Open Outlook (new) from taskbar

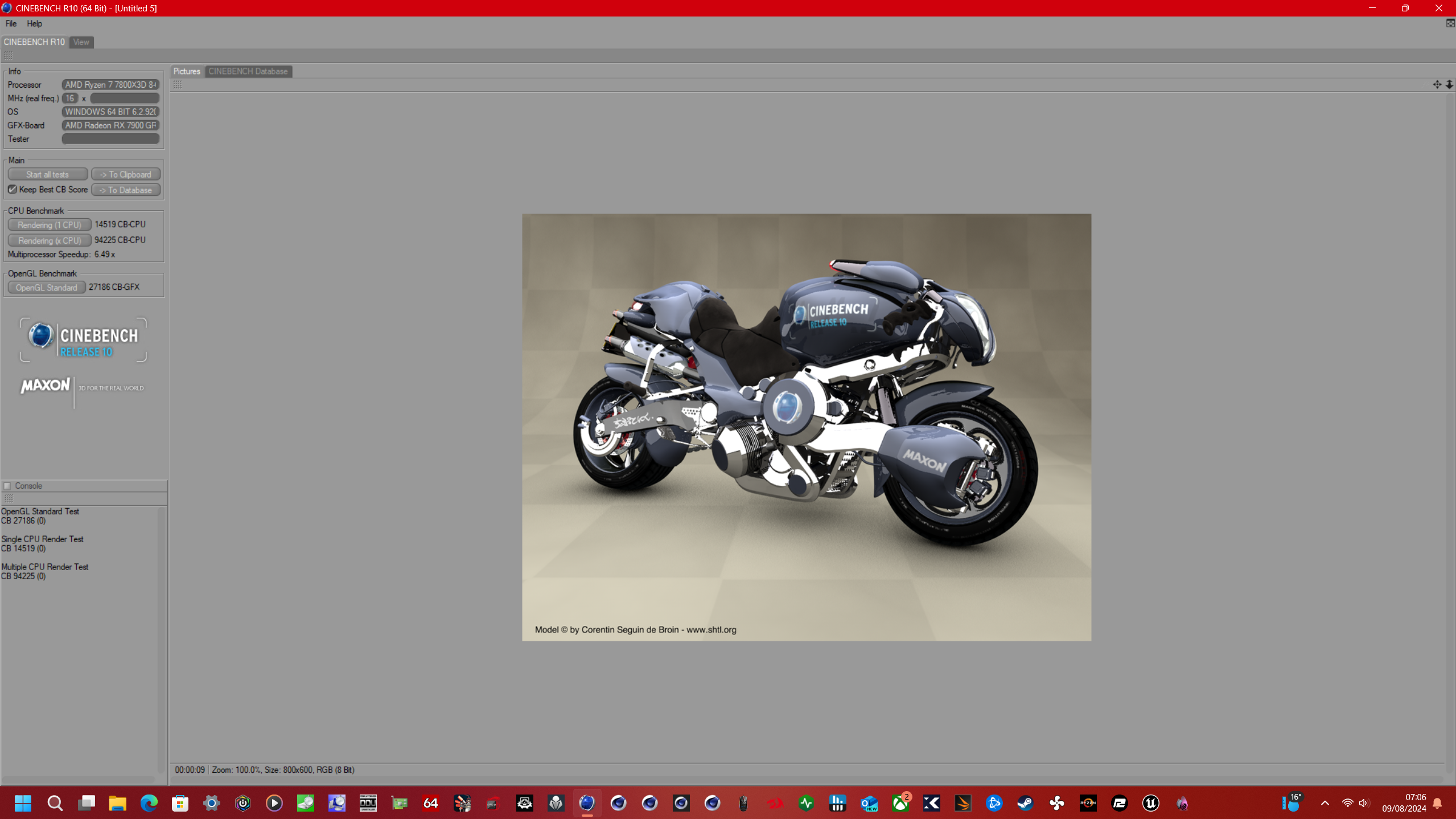coord(869,804)
